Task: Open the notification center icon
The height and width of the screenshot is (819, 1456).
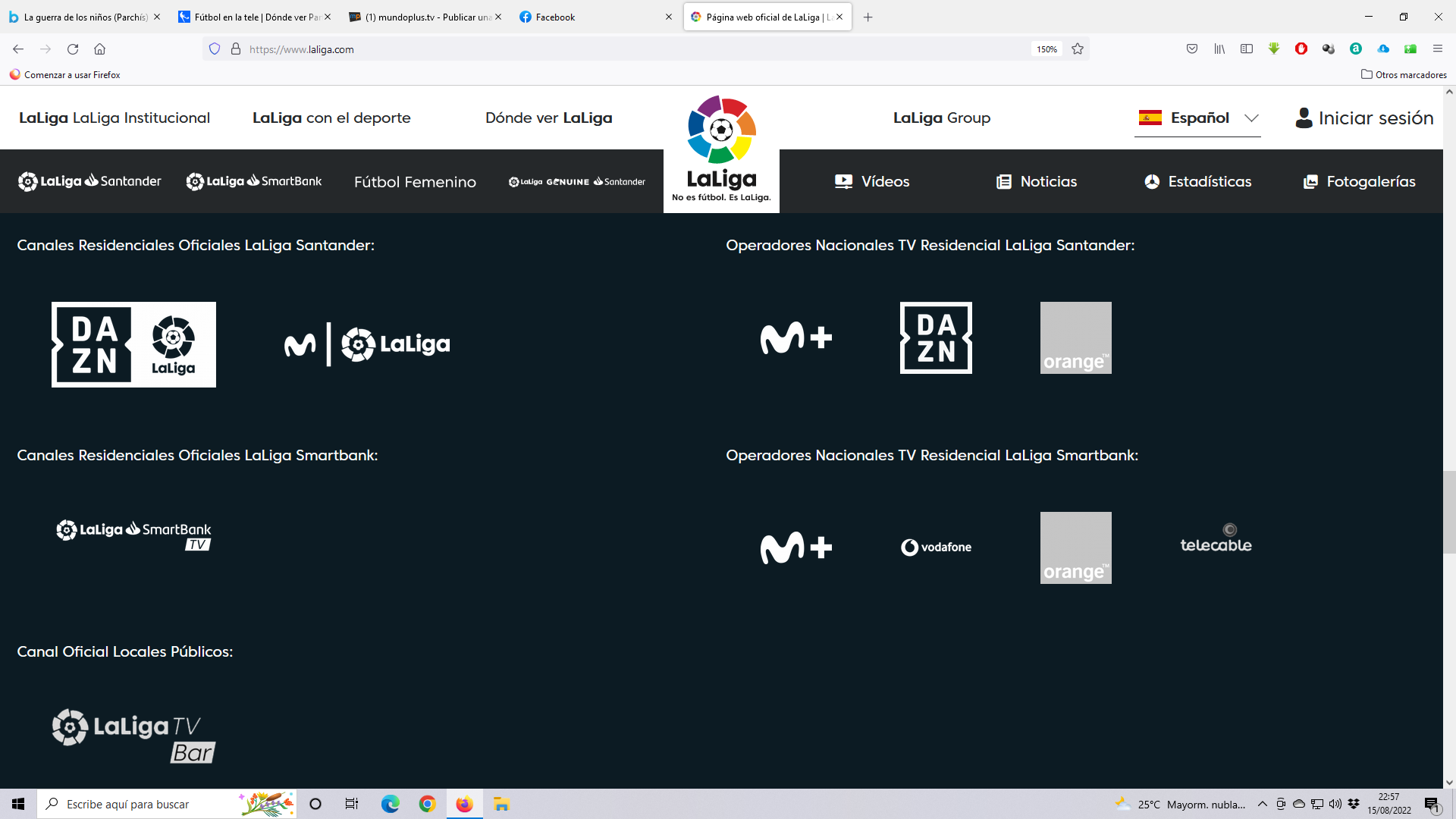Action: (x=1432, y=804)
